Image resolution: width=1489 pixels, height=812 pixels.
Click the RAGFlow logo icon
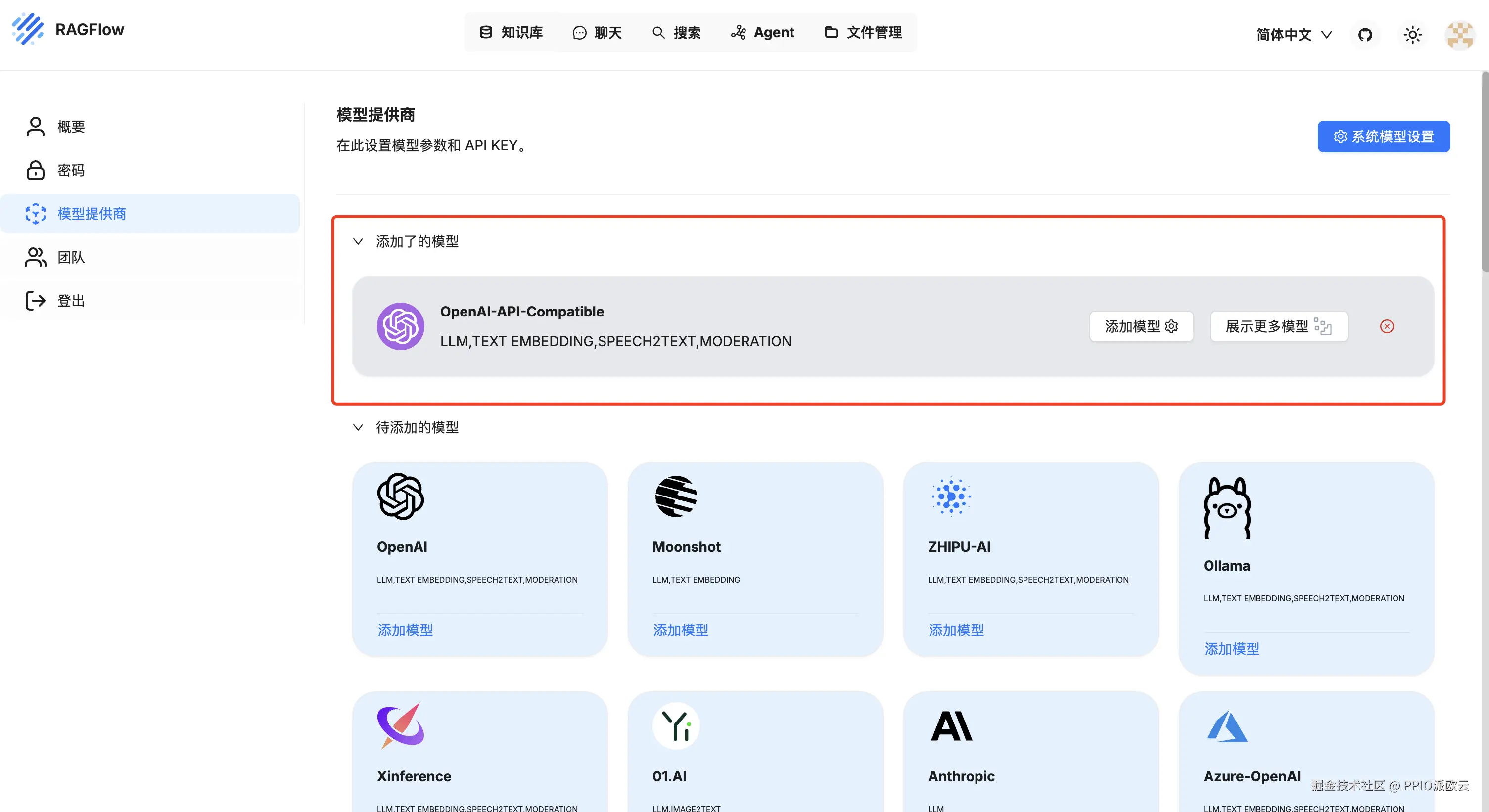(28, 29)
